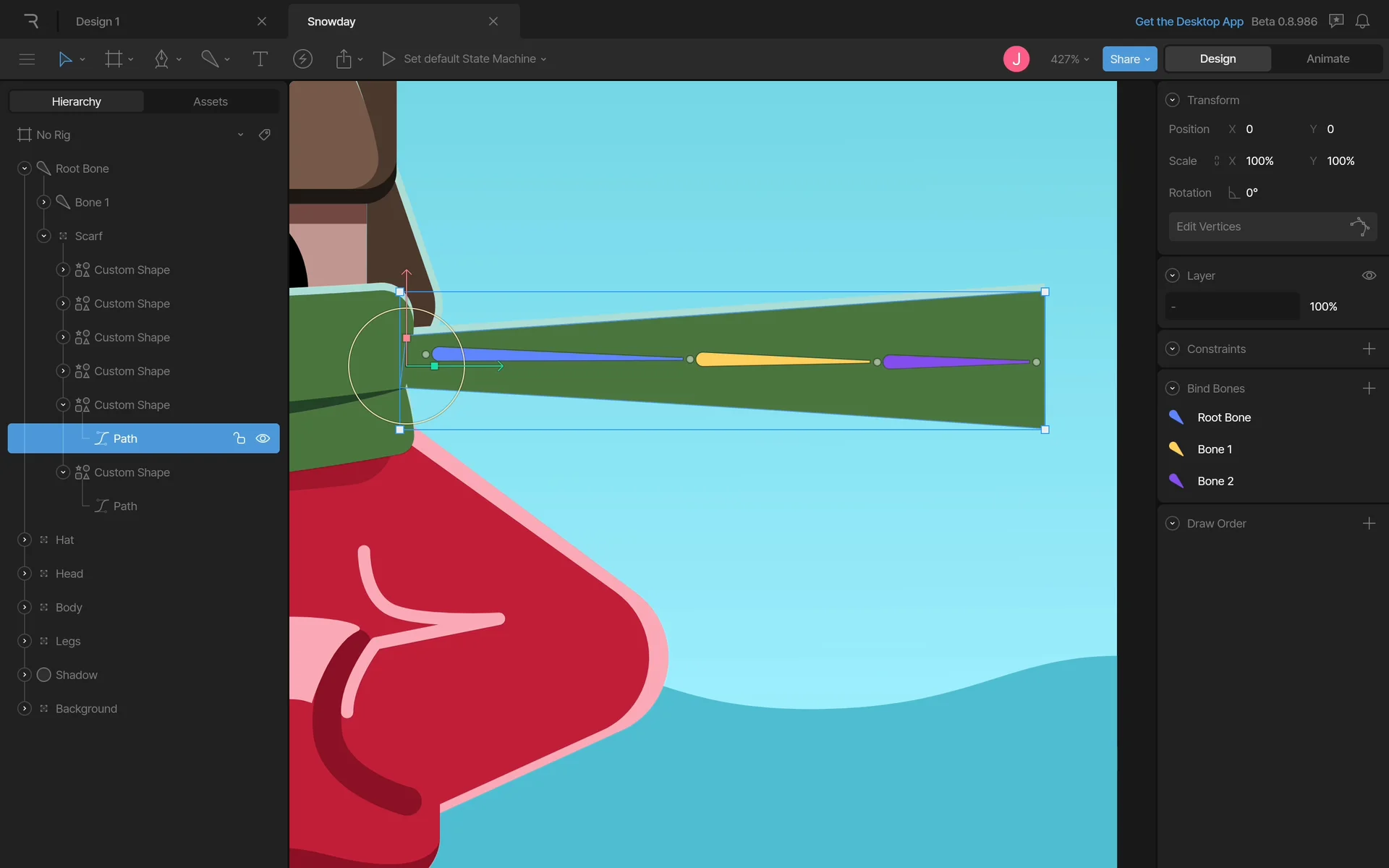
Task: Toggle visibility eye on selected Path
Action: (263, 438)
